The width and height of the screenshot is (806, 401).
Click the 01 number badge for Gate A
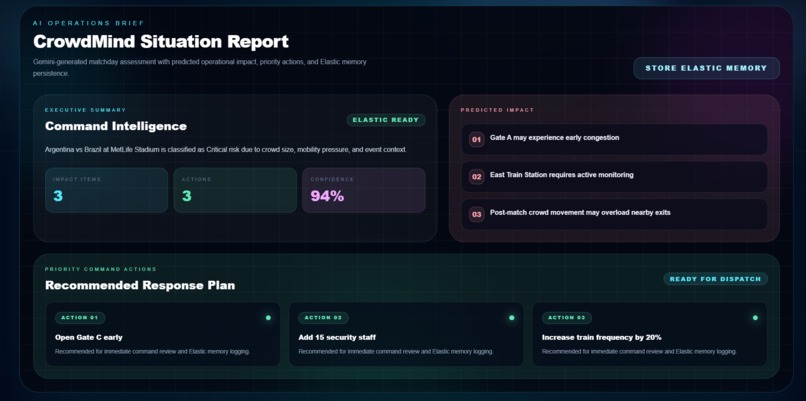tap(477, 139)
